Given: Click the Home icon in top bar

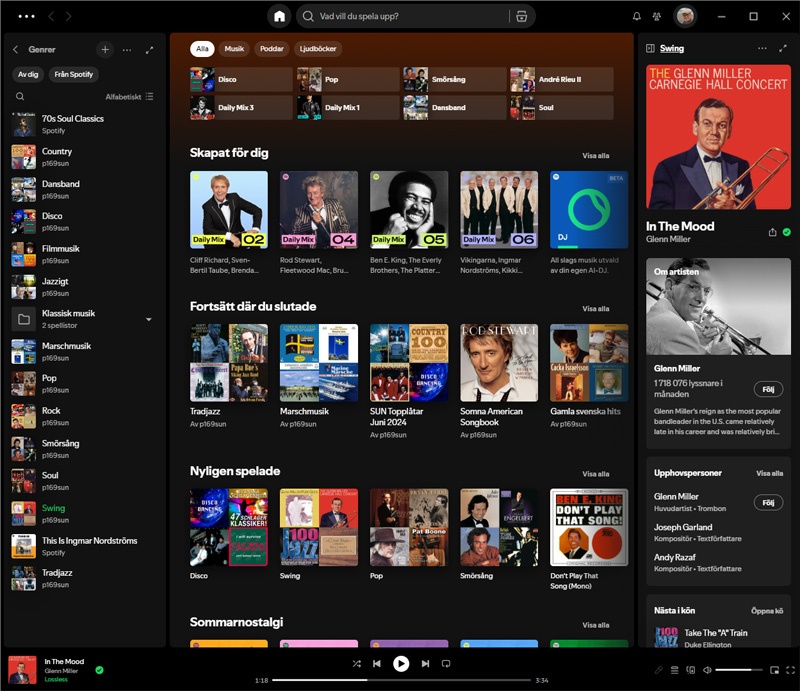Looking at the screenshot, I should pyautogui.click(x=279, y=16).
